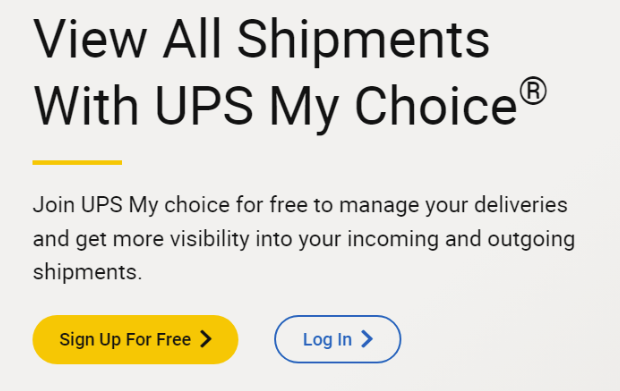
Task: Click the yellow Sign Up For Free button
Action: pos(135,339)
